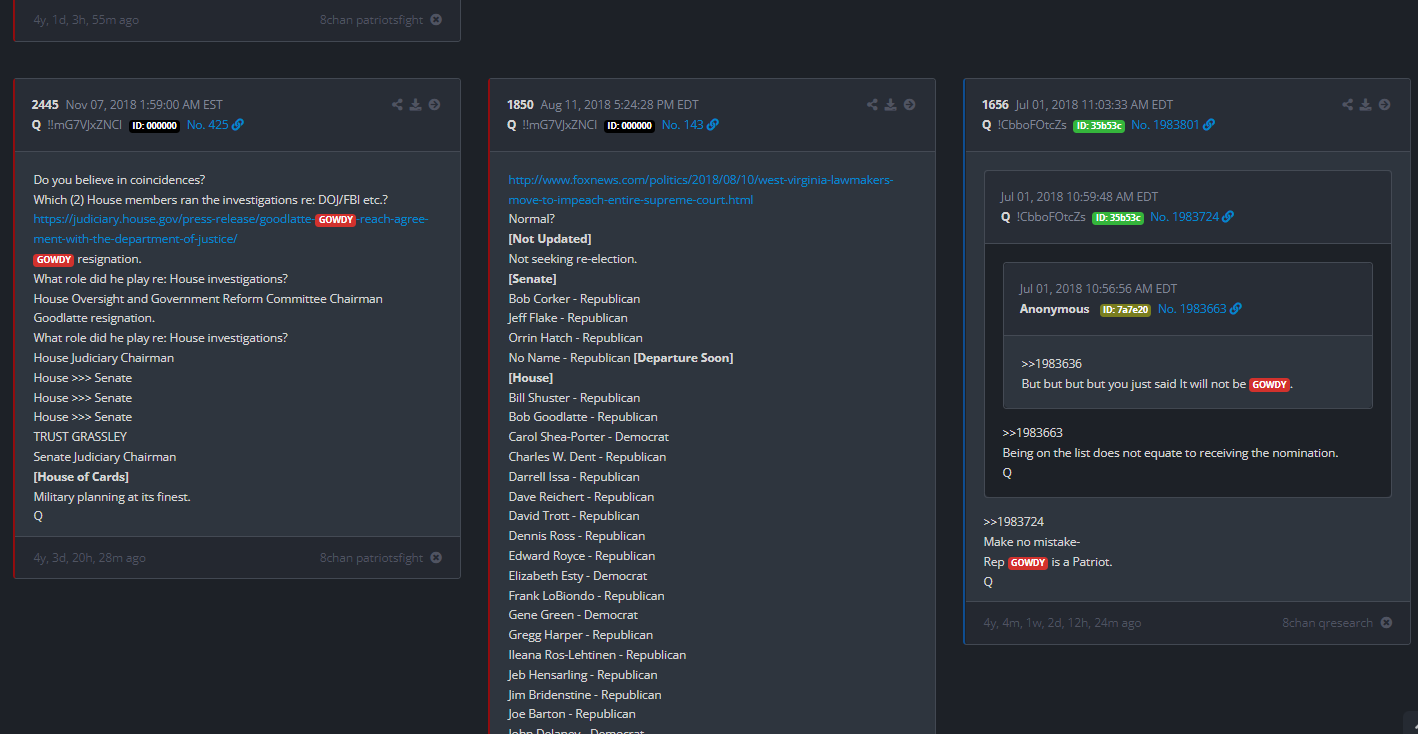
Task: Click the '8chan qresearch' board label
Action: 1328,623
